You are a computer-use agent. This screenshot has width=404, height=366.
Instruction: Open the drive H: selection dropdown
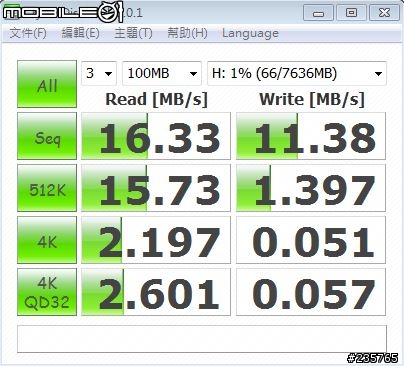click(297, 73)
